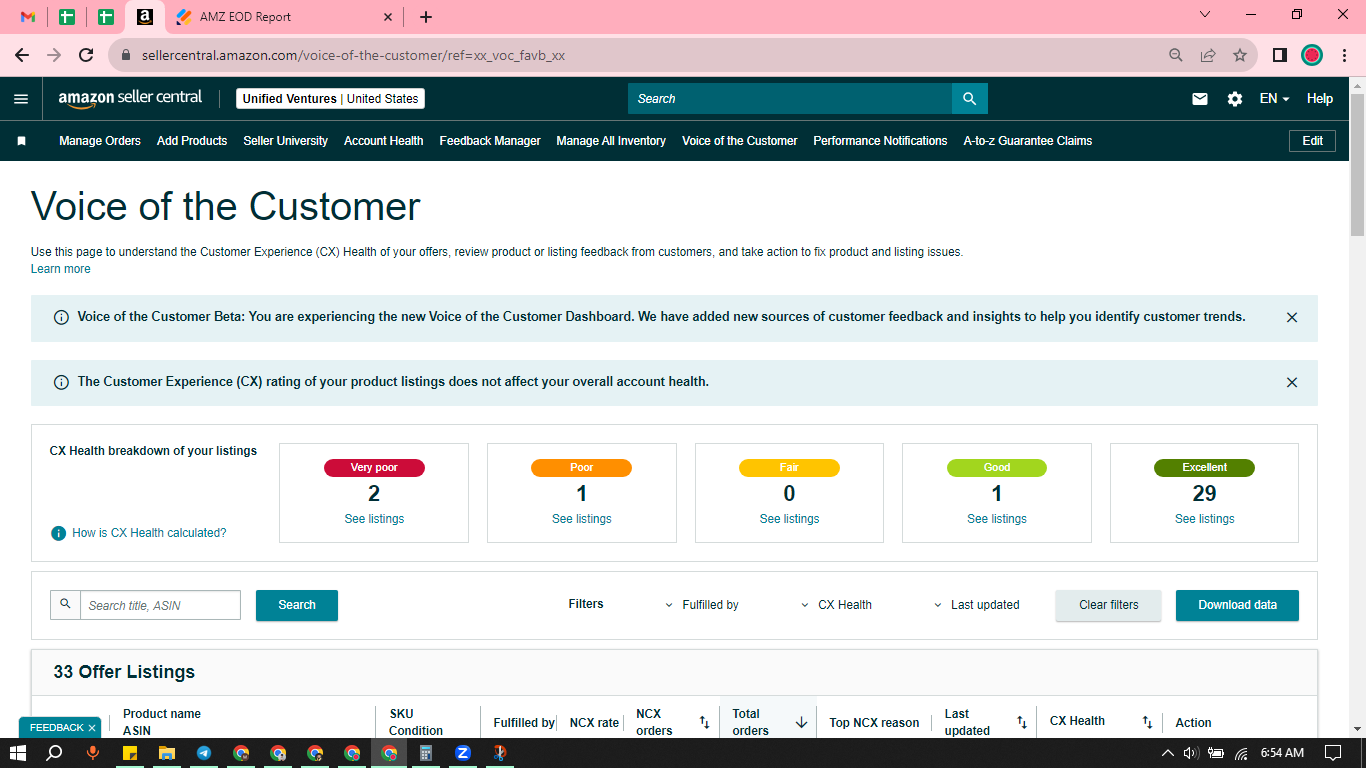Image resolution: width=1366 pixels, height=768 pixels.
Task: Close the CX rating account health notice
Action: tap(1292, 382)
